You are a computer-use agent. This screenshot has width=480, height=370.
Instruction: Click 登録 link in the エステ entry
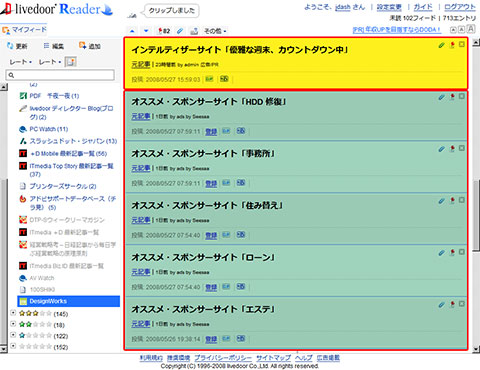pyautogui.click(x=211, y=339)
